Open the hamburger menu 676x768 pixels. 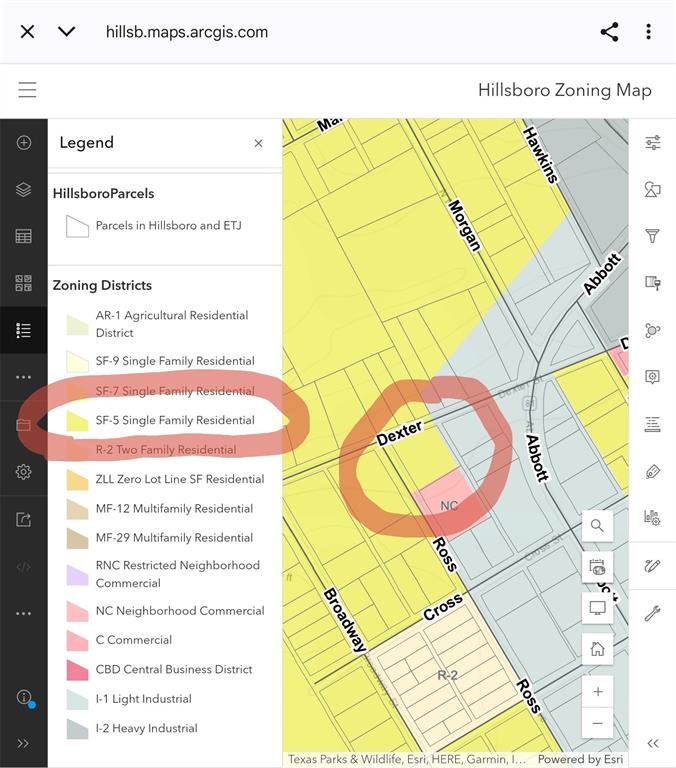pos(27,90)
